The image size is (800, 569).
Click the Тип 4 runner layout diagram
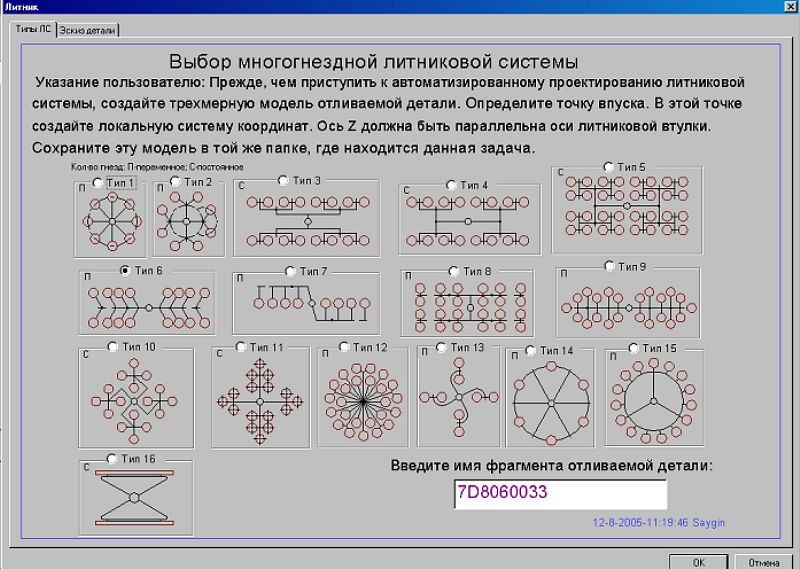point(466,224)
